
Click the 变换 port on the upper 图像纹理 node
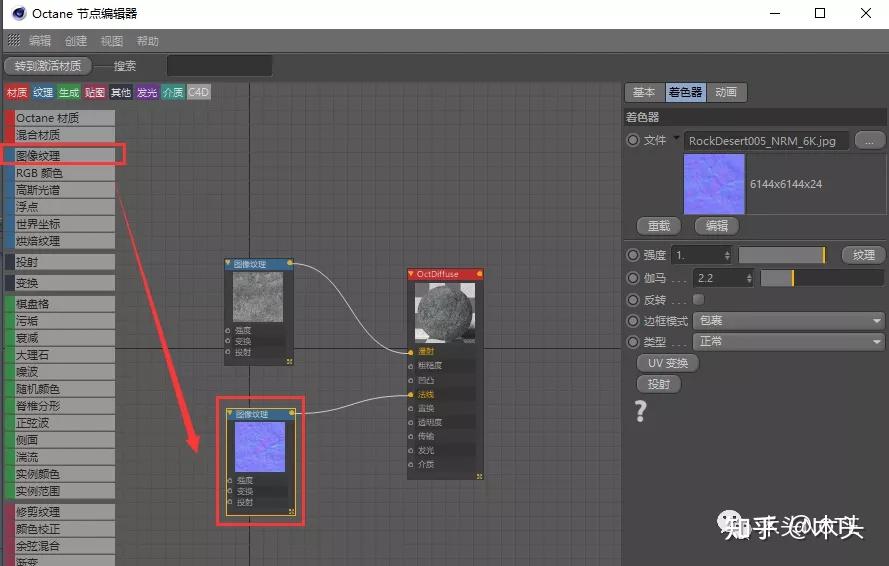[227, 341]
